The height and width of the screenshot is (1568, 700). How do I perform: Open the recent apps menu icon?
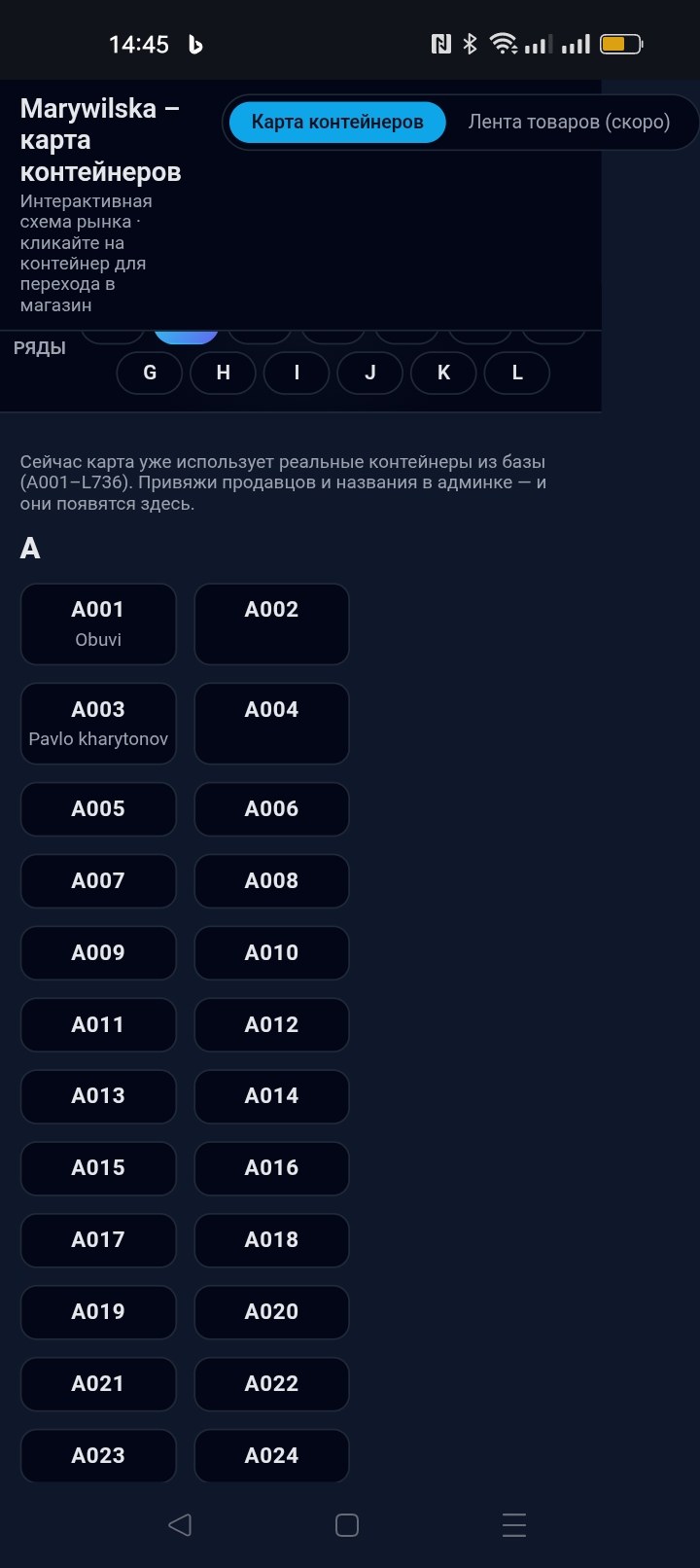tap(514, 1524)
